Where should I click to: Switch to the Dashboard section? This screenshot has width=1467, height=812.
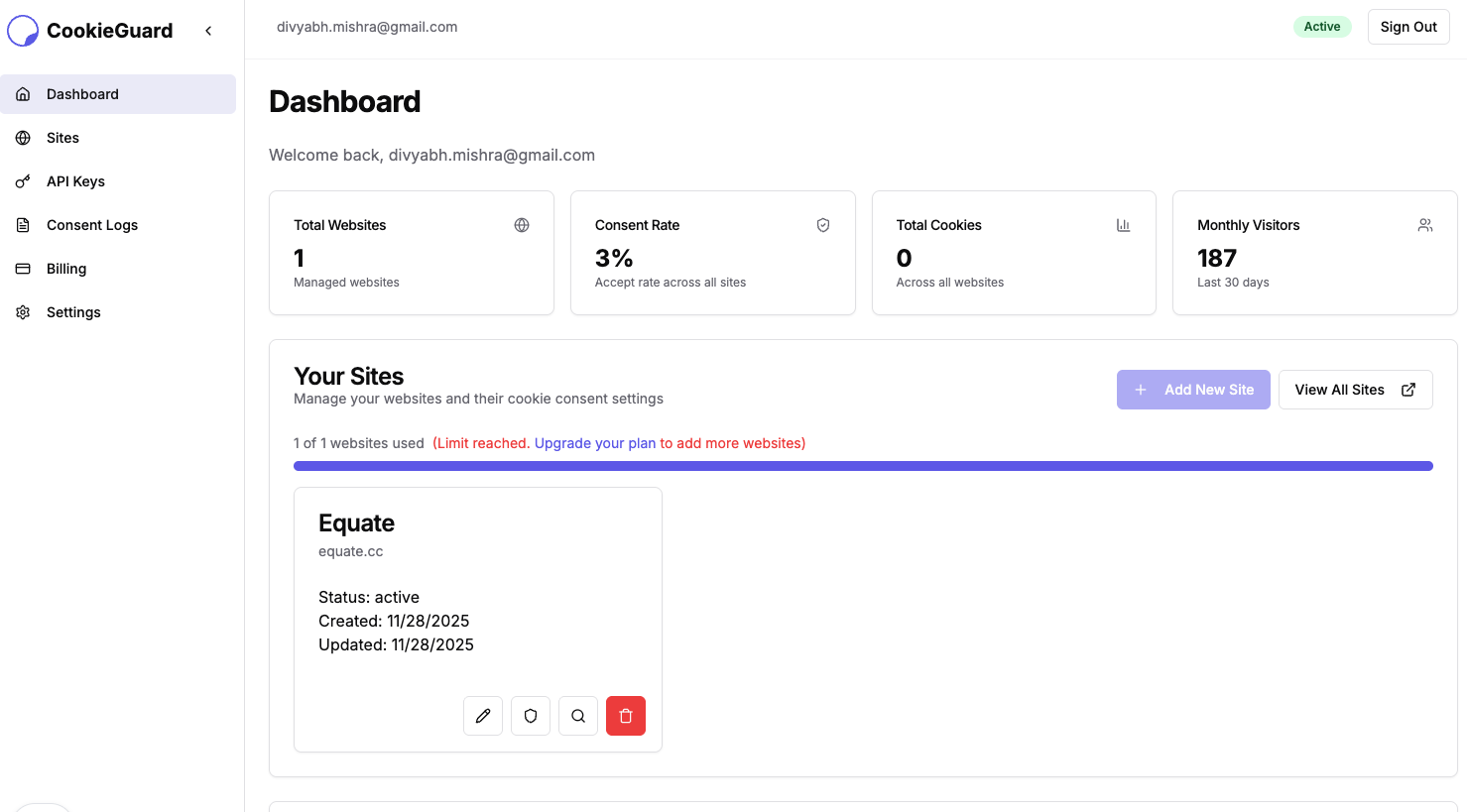(82, 94)
